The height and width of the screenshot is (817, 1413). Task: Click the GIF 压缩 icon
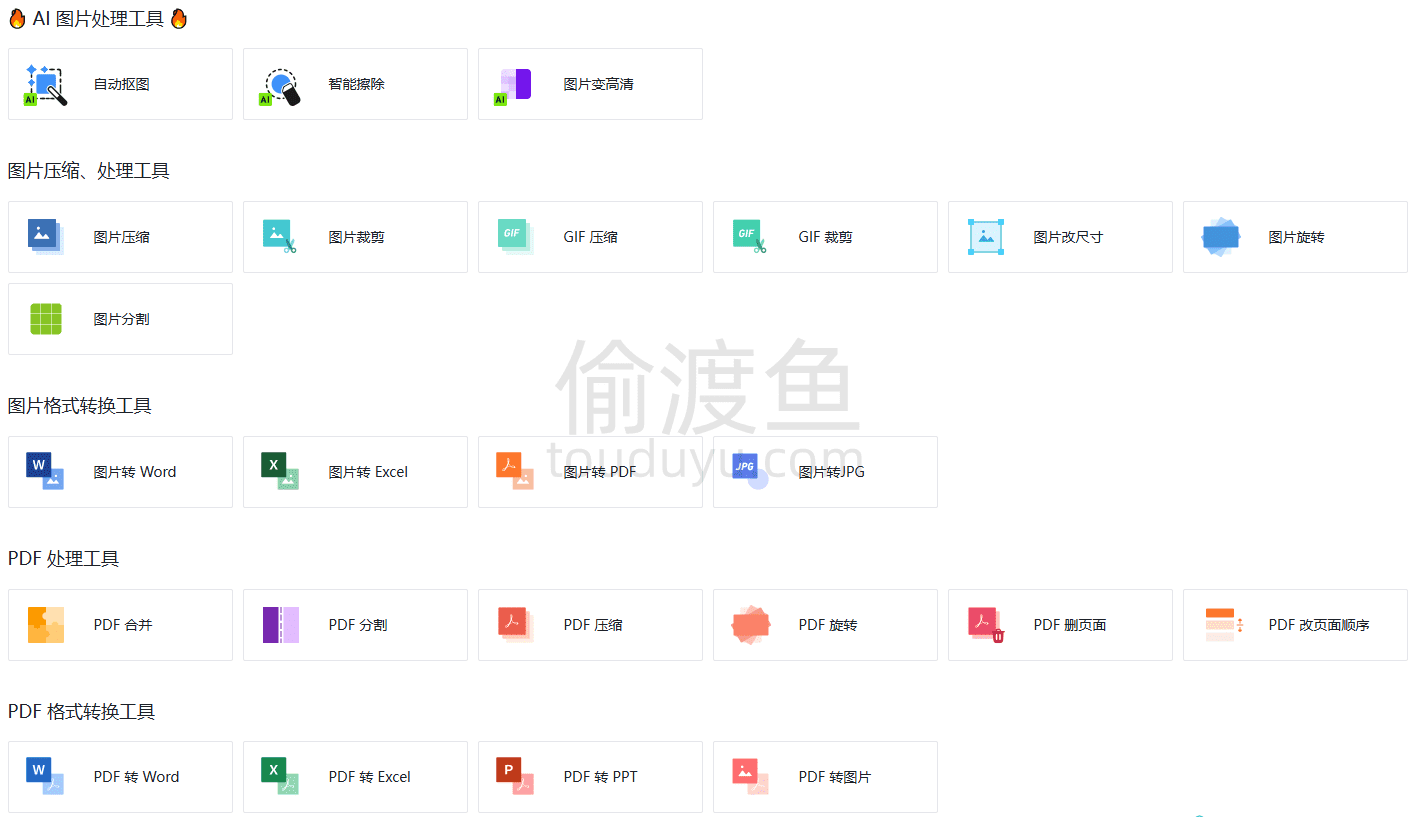(x=515, y=237)
